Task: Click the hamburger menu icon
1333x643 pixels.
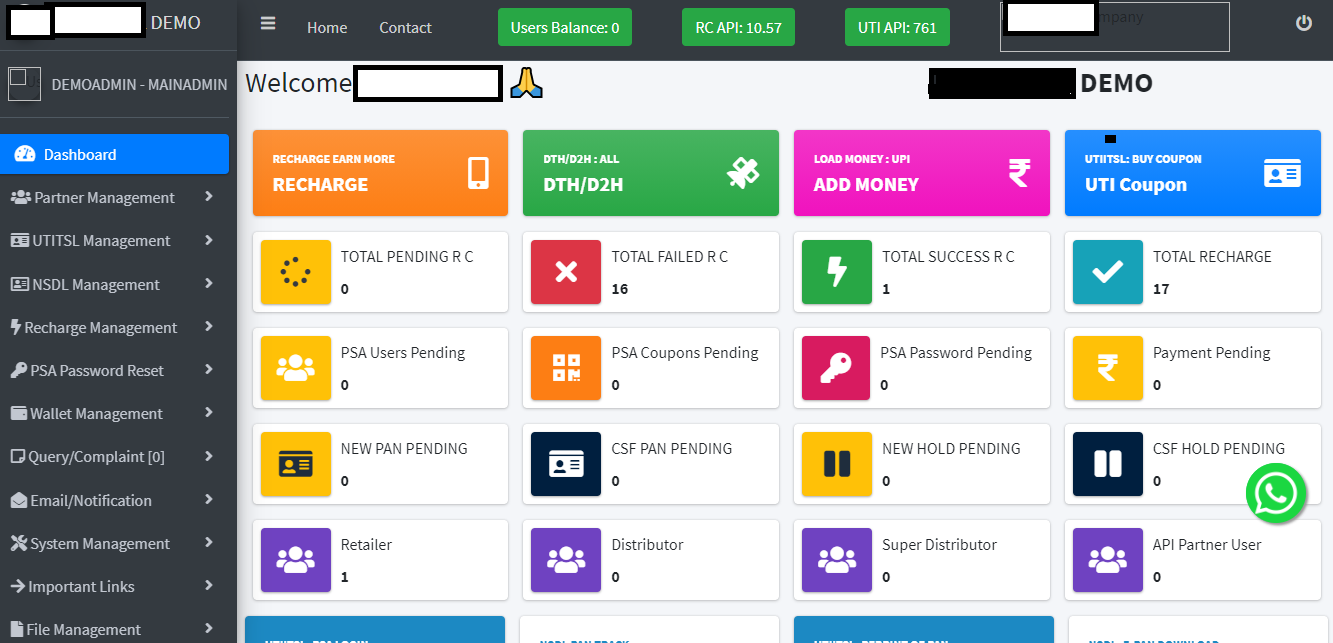Action: (267, 22)
